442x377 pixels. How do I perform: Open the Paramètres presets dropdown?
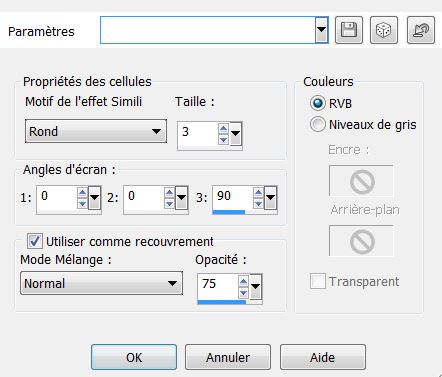(321, 30)
